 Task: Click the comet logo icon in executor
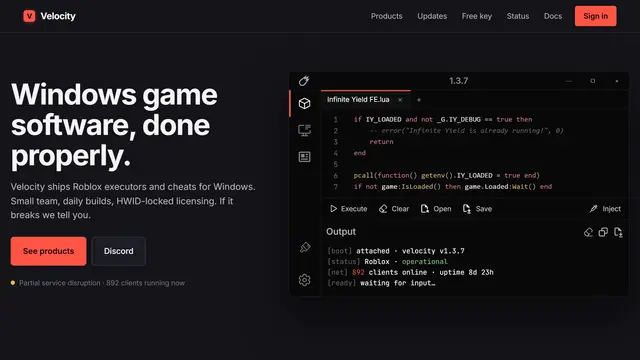(304, 81)
